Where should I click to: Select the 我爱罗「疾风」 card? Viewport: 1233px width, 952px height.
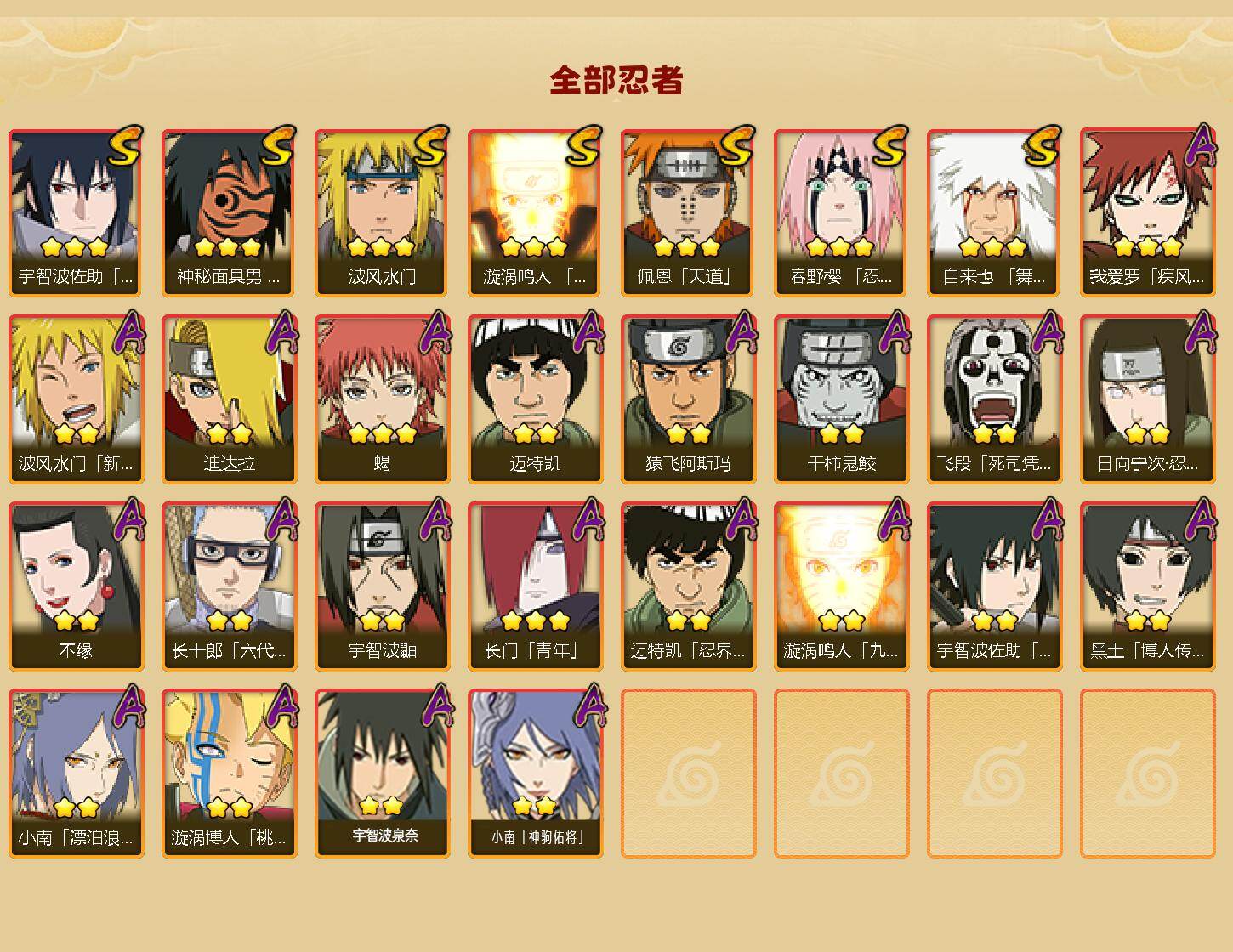click(1147, 212)
